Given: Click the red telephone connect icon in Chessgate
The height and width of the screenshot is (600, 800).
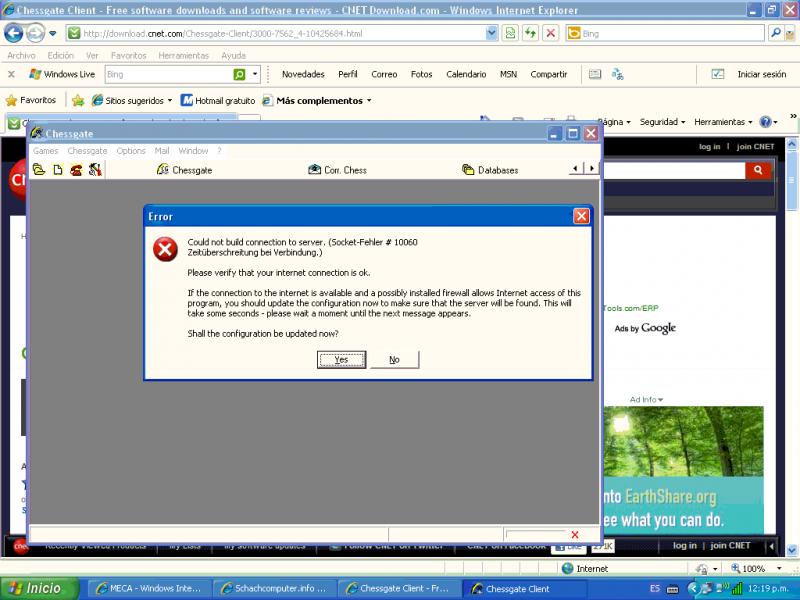Looking at the screenshot, I should point(76,169).
